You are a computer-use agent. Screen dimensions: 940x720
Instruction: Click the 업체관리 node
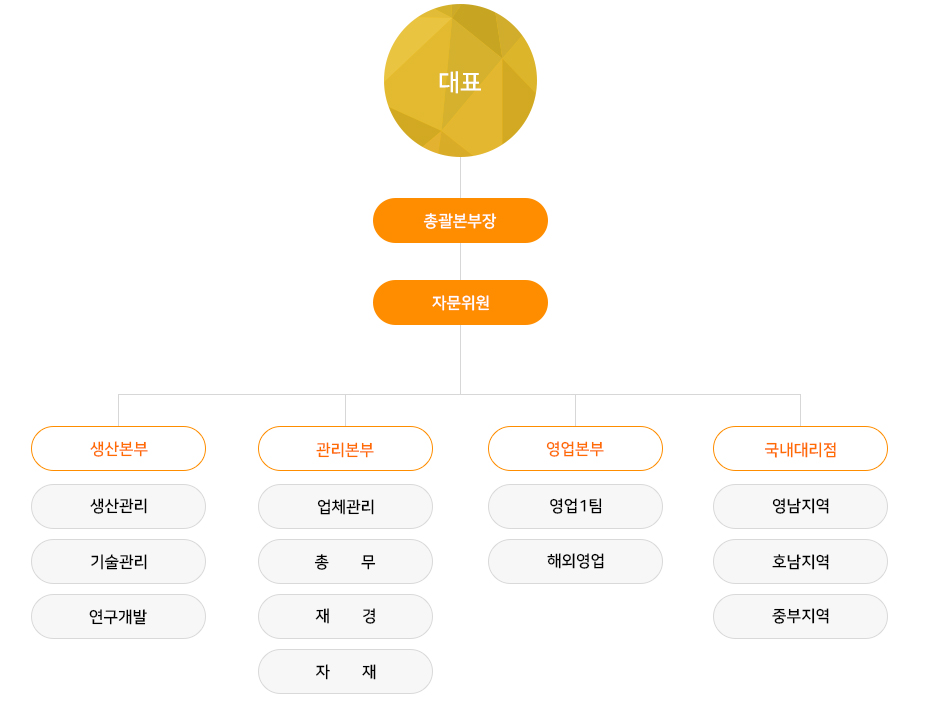coord(345,507)
